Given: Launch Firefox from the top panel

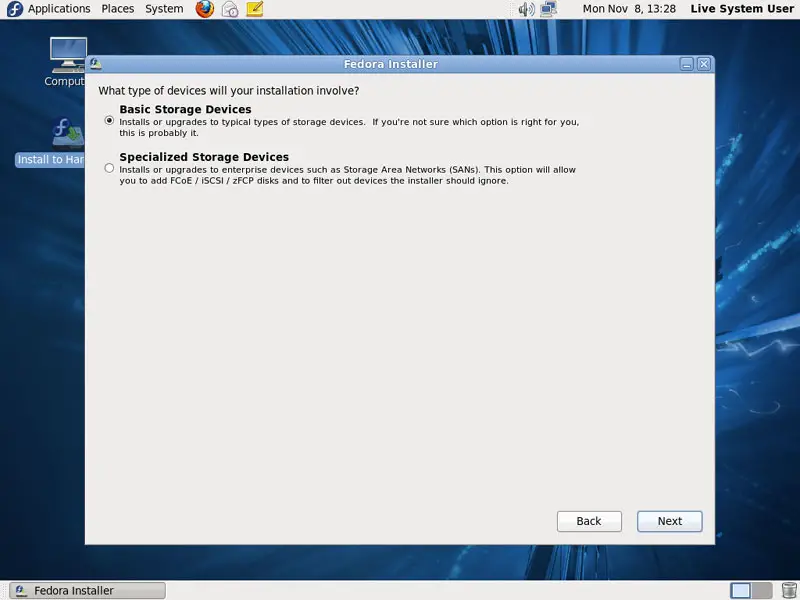Looking at the screenshot, I should coord(205,9).
